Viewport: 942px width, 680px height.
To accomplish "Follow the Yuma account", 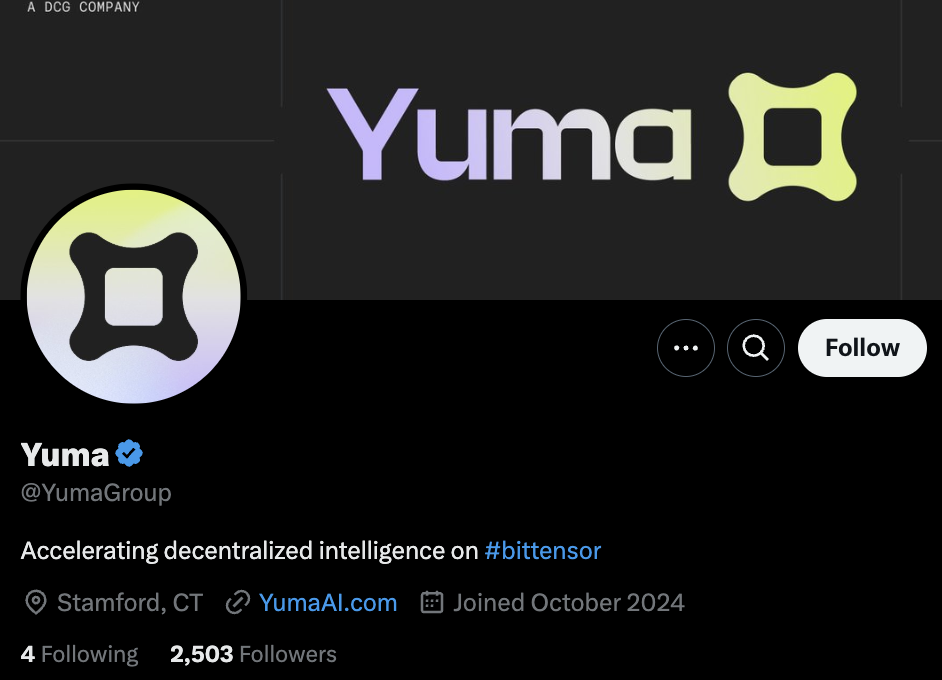I will 862,348.
